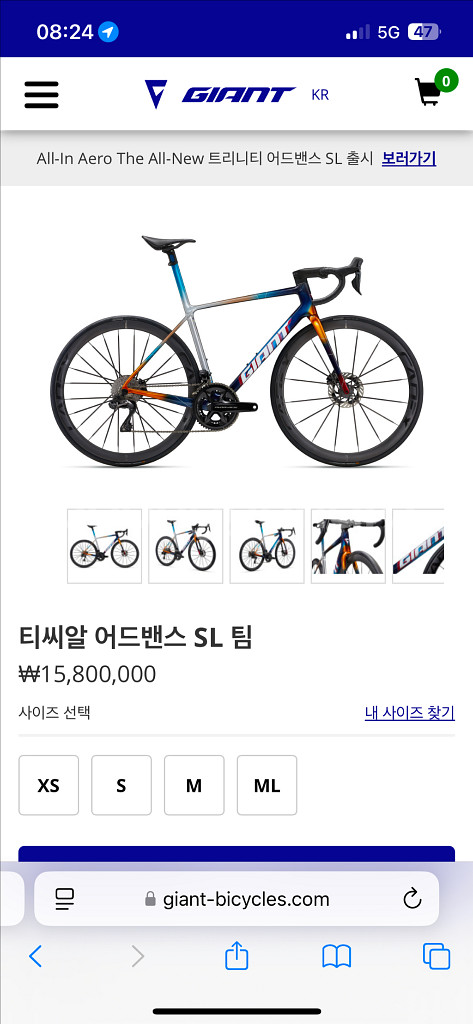Screen dimensions: 473x1024
Task: Select size S
Action: click(121, 785)
